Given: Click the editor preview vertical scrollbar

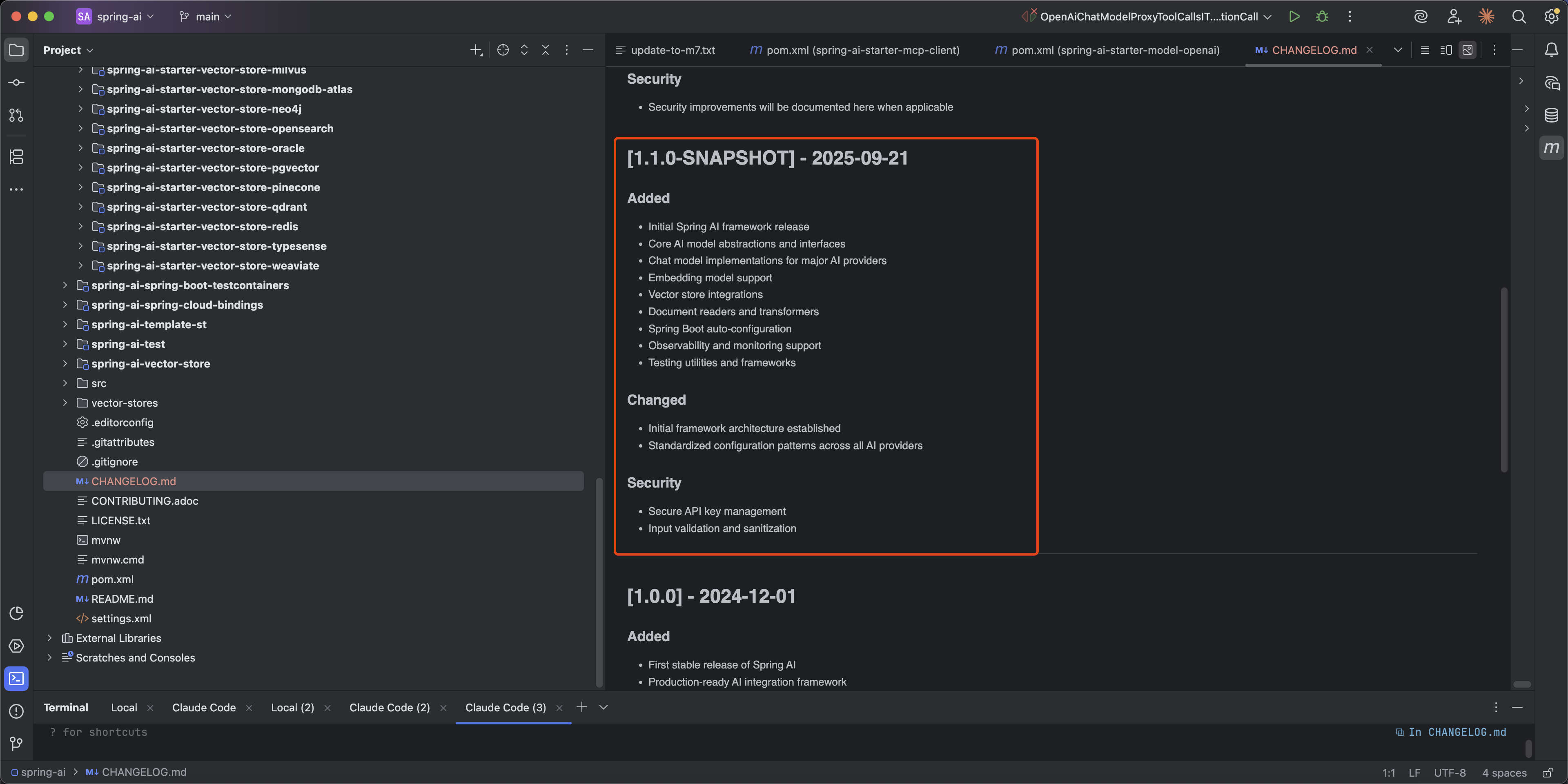Looking at the screenshot, I should 1503,380.
